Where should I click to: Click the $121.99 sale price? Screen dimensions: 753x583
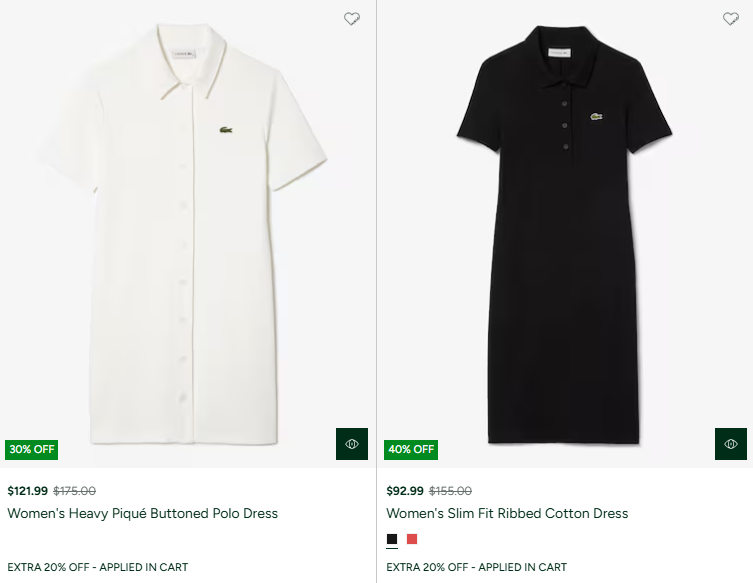[x=27, y=491]
